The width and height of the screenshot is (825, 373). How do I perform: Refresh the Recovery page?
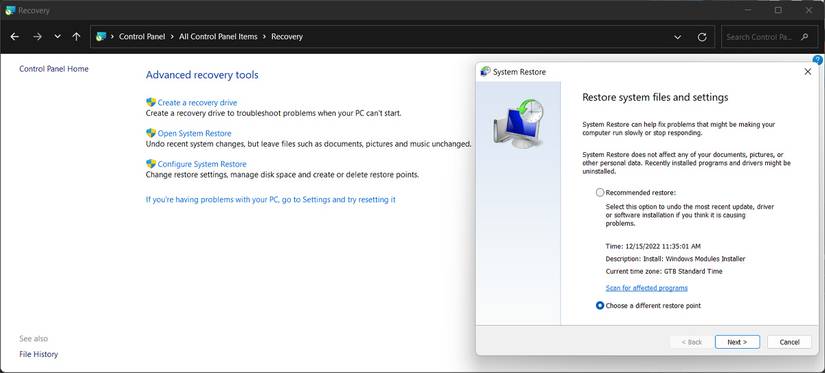[x=701, y=37]
